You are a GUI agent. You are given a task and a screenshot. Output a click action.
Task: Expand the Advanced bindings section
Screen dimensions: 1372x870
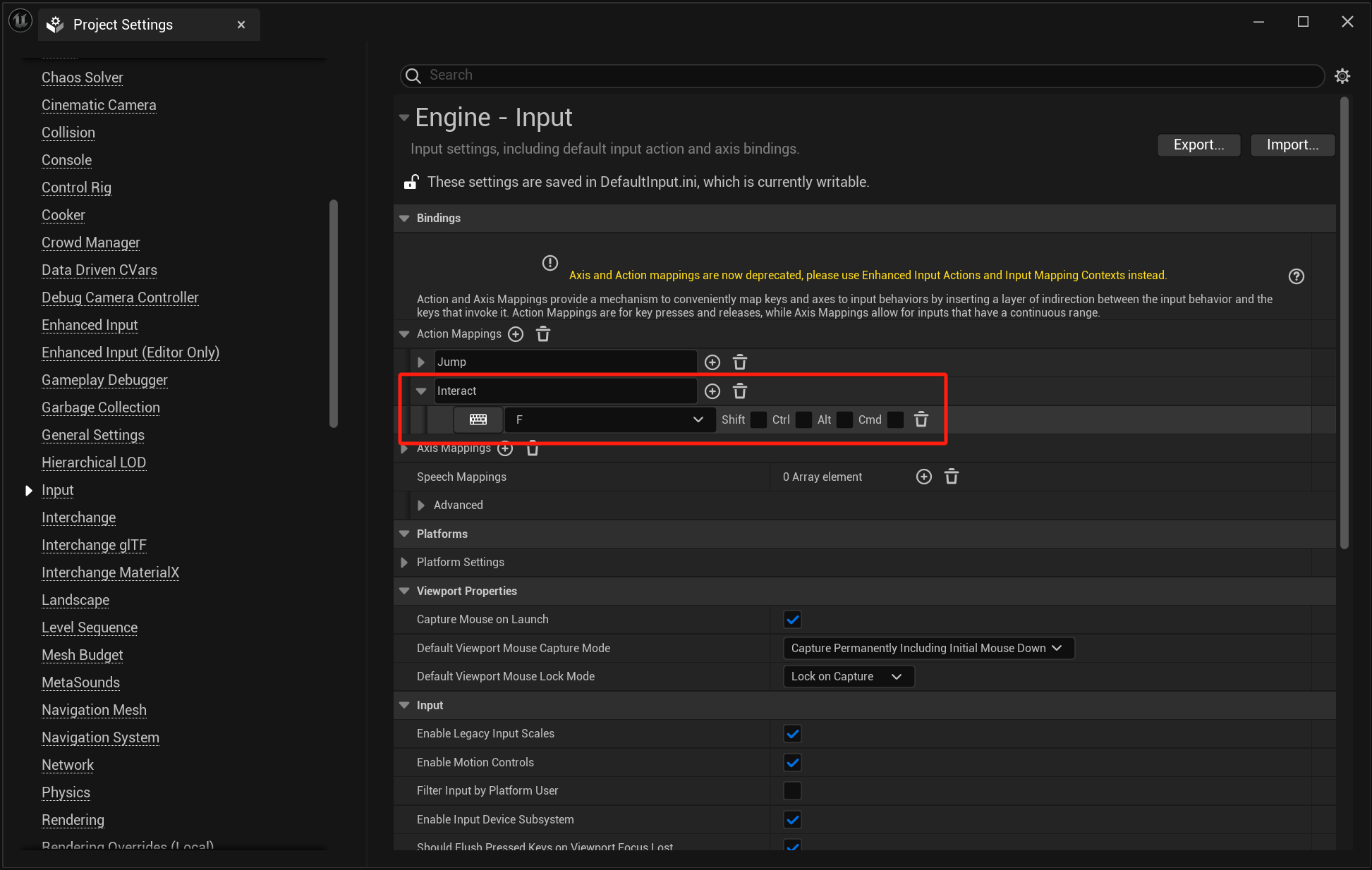[421, 506]
